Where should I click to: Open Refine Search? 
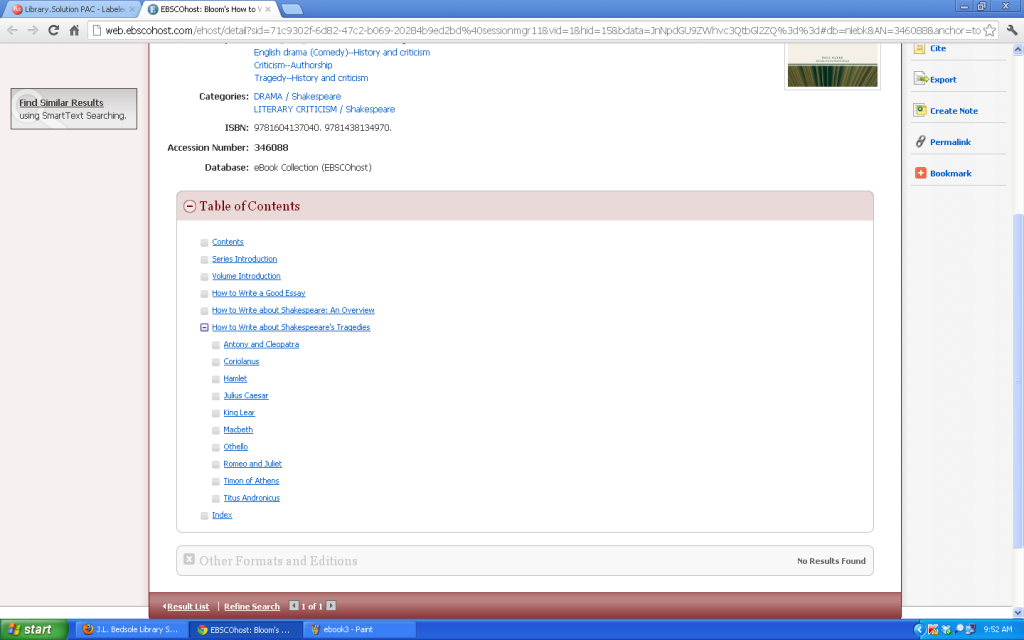point(251,606)
